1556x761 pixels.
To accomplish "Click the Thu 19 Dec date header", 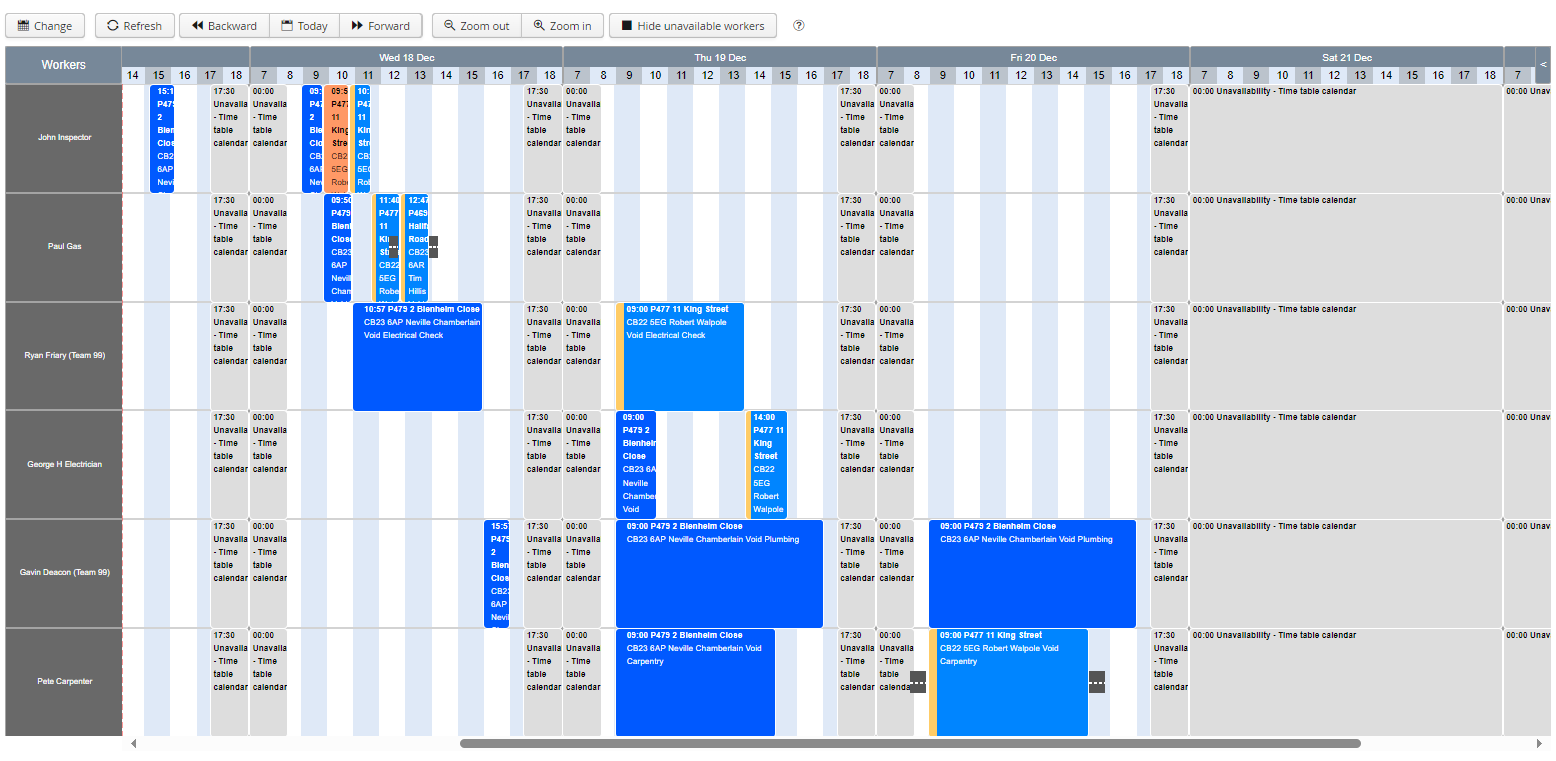I will (x=720, y=58).
